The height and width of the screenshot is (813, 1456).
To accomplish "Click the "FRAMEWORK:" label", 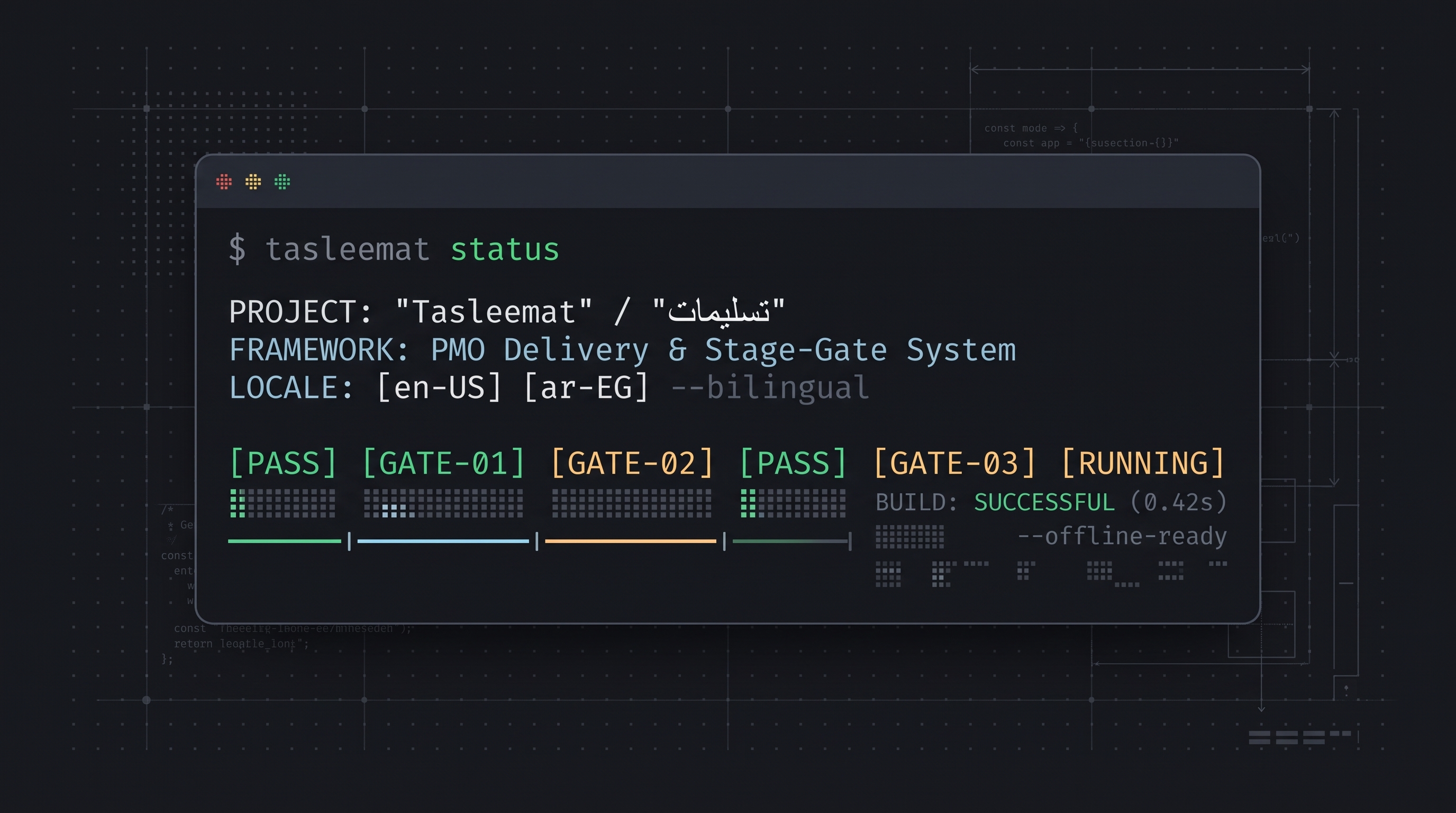I will coord(319,350).
